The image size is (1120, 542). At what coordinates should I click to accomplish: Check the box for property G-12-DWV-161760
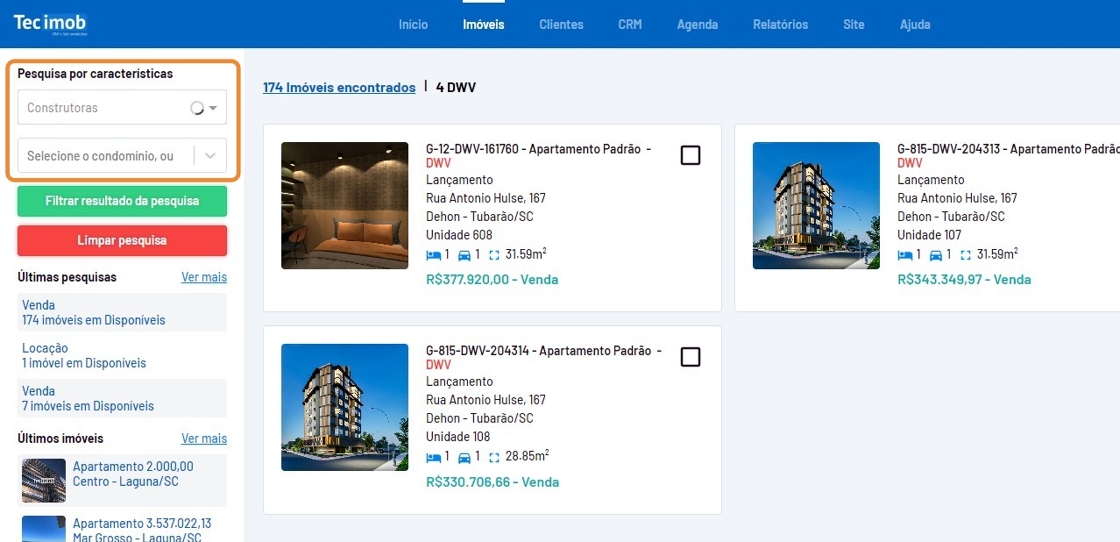pos(690,155)
